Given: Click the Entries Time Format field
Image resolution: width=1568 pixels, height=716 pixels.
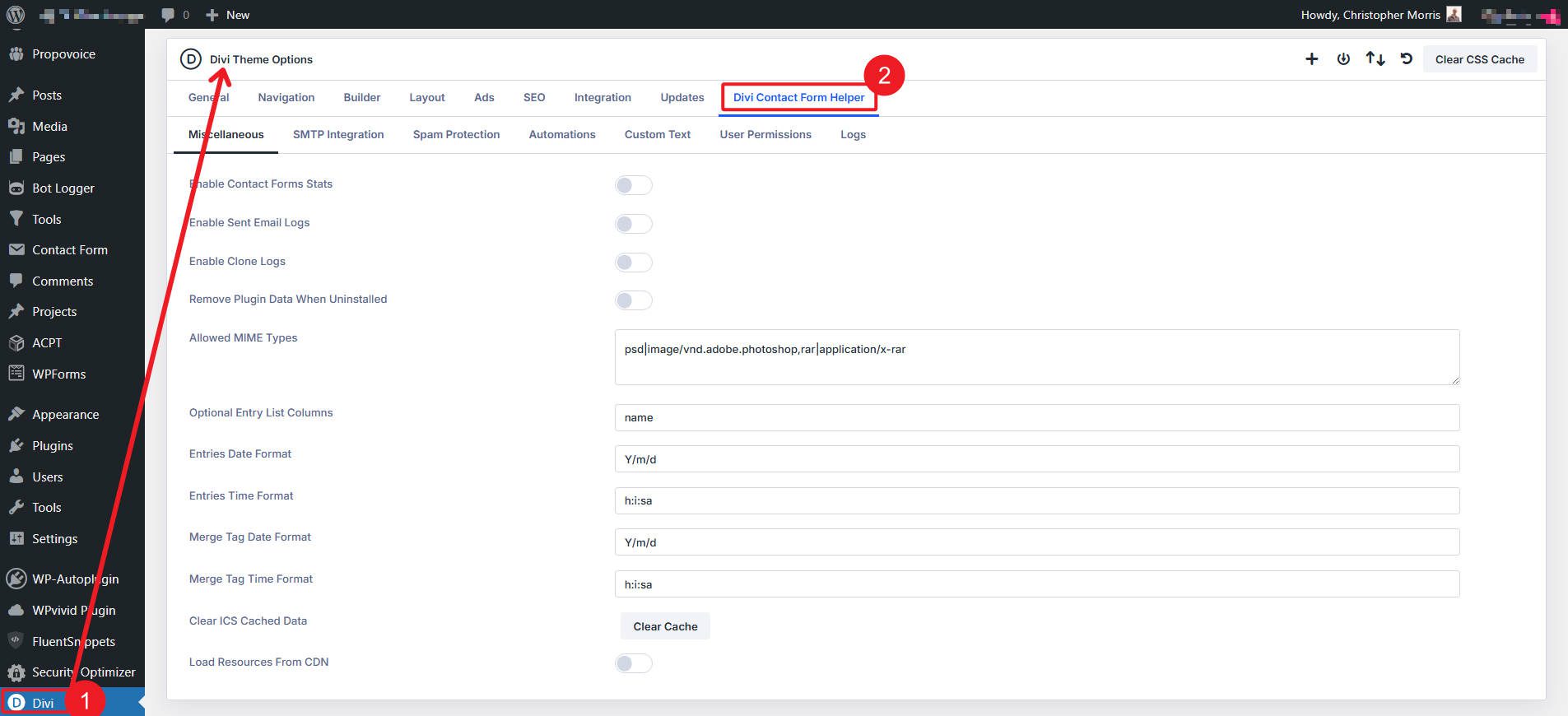Looking at the screenshot, I should coord(1037,500).
